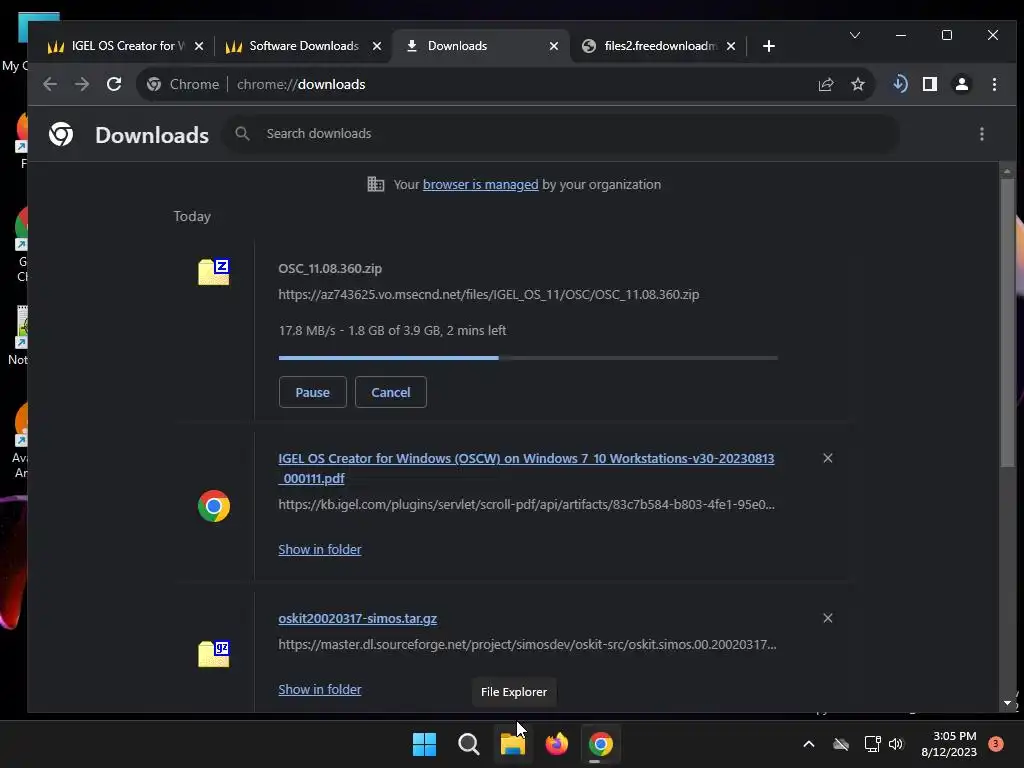1024x768 pixels.
Task: Click the Chrome icon for the IGEL PDF
Action: click(x=214, y=506)
